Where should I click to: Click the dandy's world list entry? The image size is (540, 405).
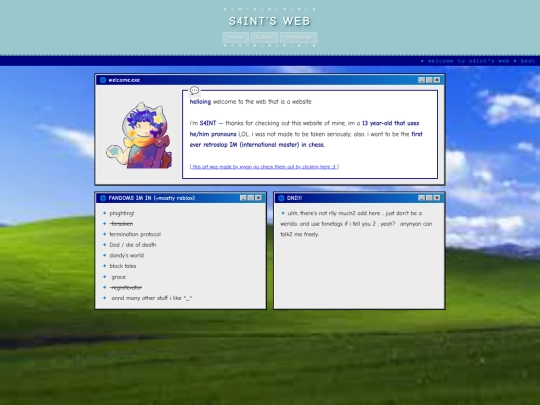click(x=127, y=256)
